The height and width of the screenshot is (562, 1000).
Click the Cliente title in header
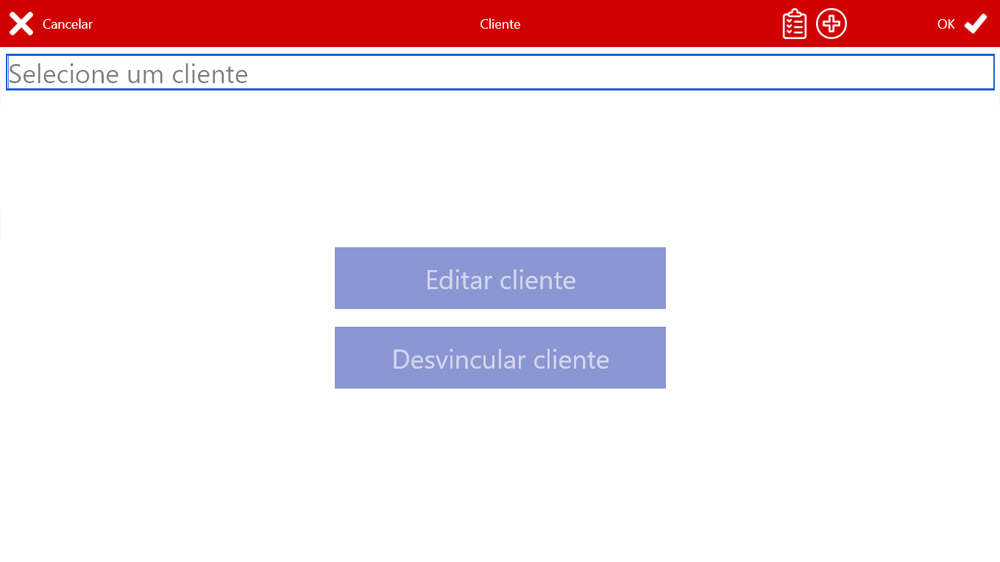point(500,24)
